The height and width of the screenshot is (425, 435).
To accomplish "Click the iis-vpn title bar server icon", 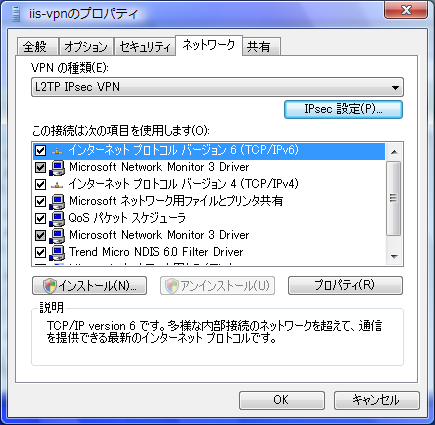I will [x=16, y=14].
